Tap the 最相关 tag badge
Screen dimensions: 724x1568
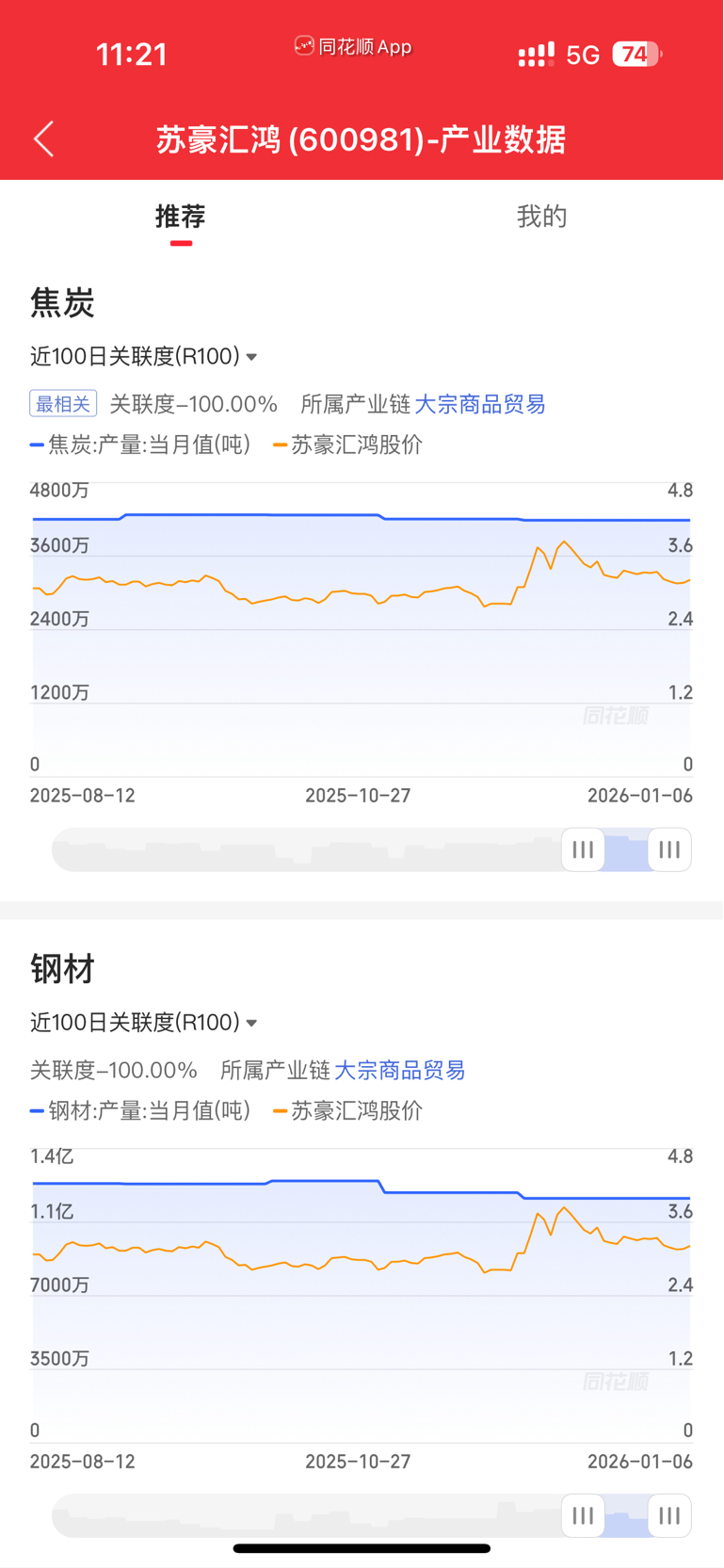pos(63,404)
